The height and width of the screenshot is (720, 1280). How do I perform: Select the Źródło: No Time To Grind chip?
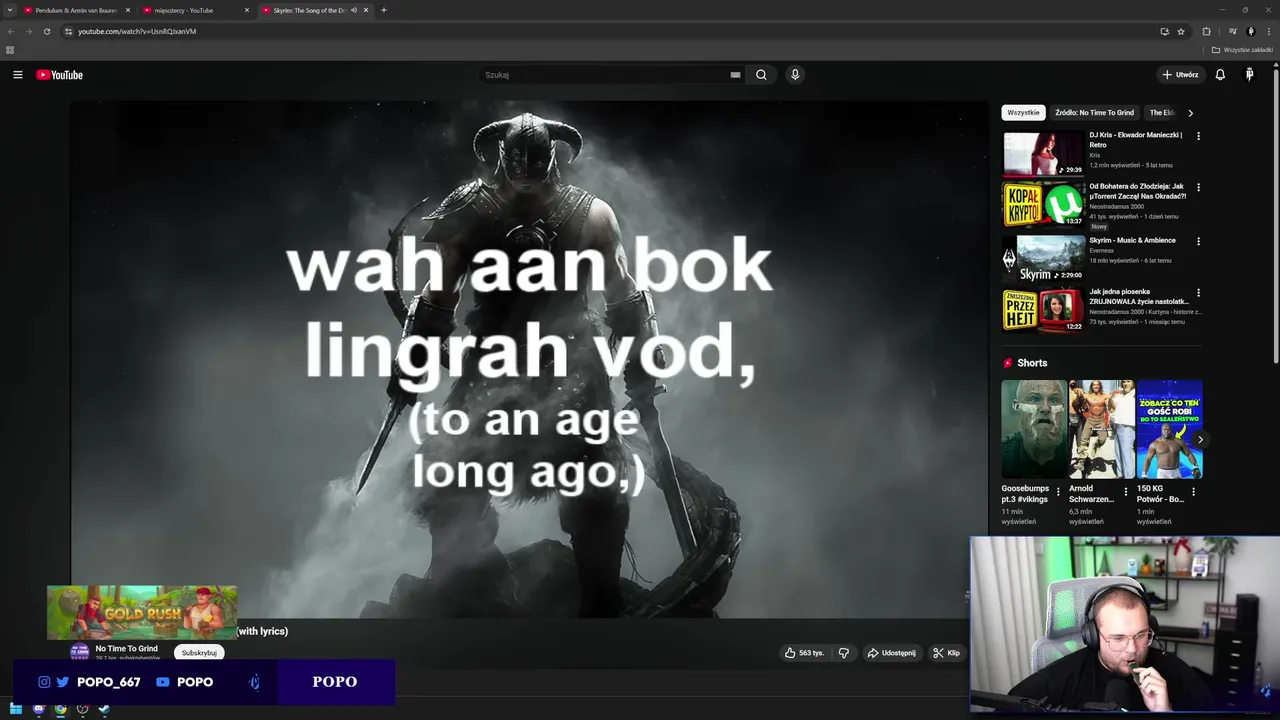pos(1094,113)
